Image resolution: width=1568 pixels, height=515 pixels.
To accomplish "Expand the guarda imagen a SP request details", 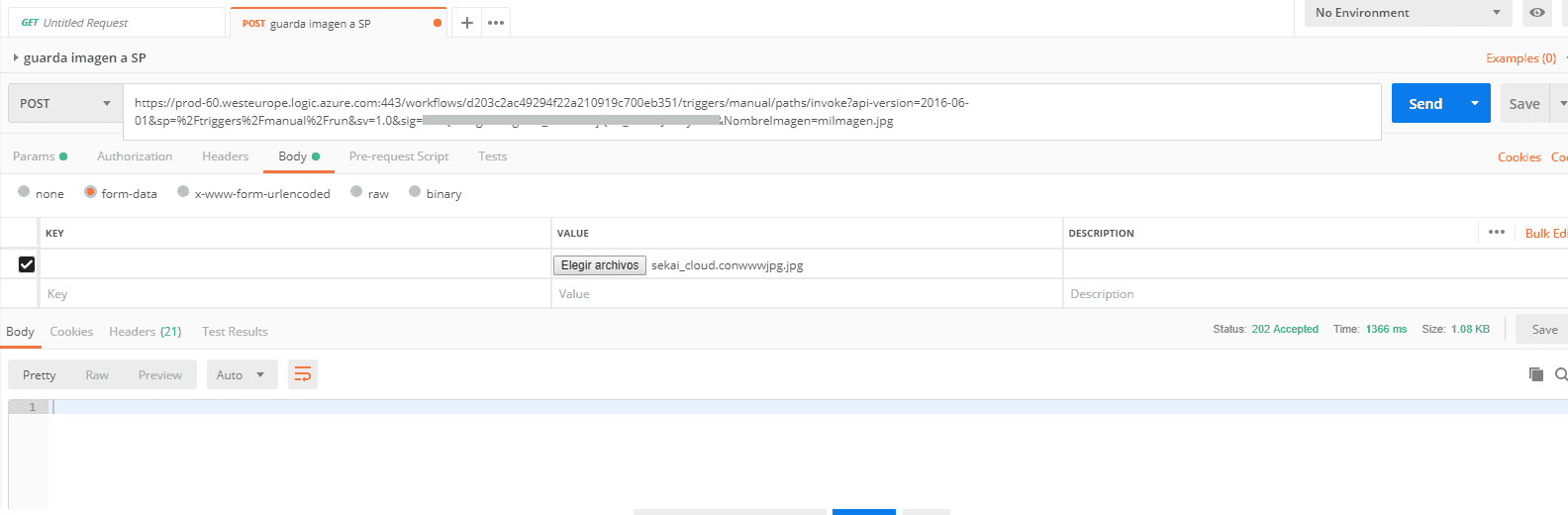I will coord(16,57).
